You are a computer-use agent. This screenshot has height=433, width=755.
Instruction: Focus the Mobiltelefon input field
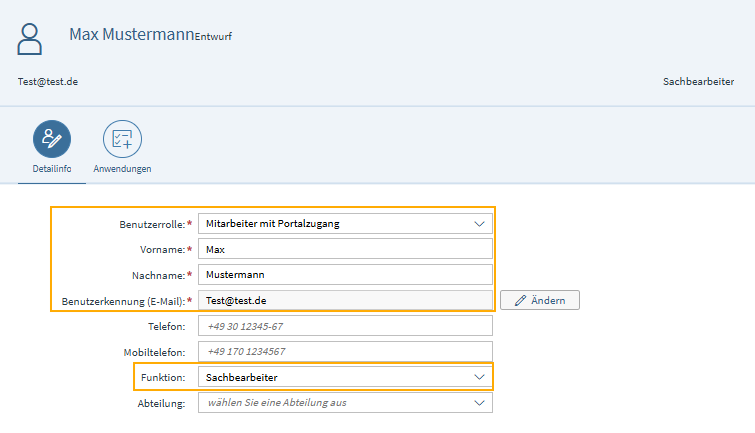pyautogui.click(x=345, y=352)
